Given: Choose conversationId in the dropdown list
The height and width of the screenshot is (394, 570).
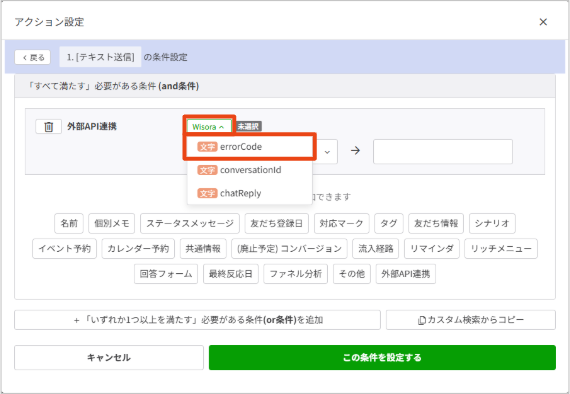Looking at the screenshot, I should (x=250, y=170).
